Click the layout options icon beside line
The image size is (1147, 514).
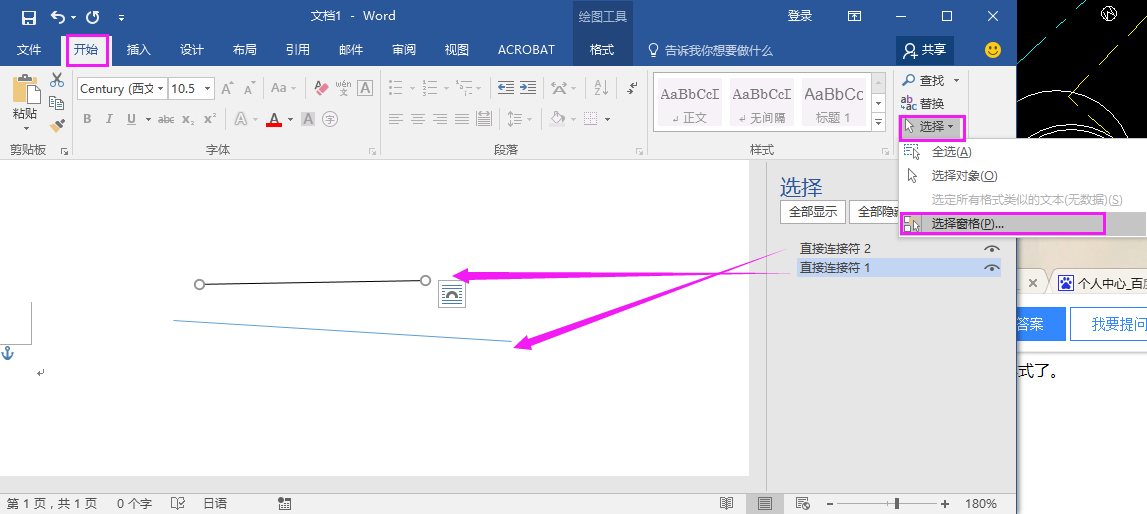click(x=452, y=294)
